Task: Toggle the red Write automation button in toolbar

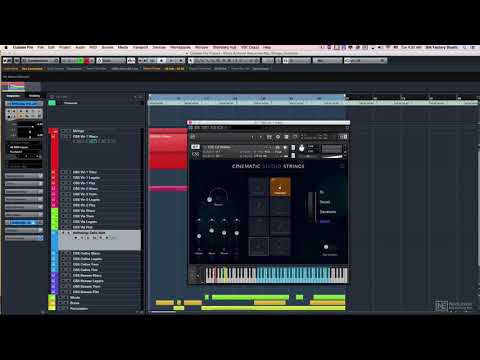Action: [87, 61]
